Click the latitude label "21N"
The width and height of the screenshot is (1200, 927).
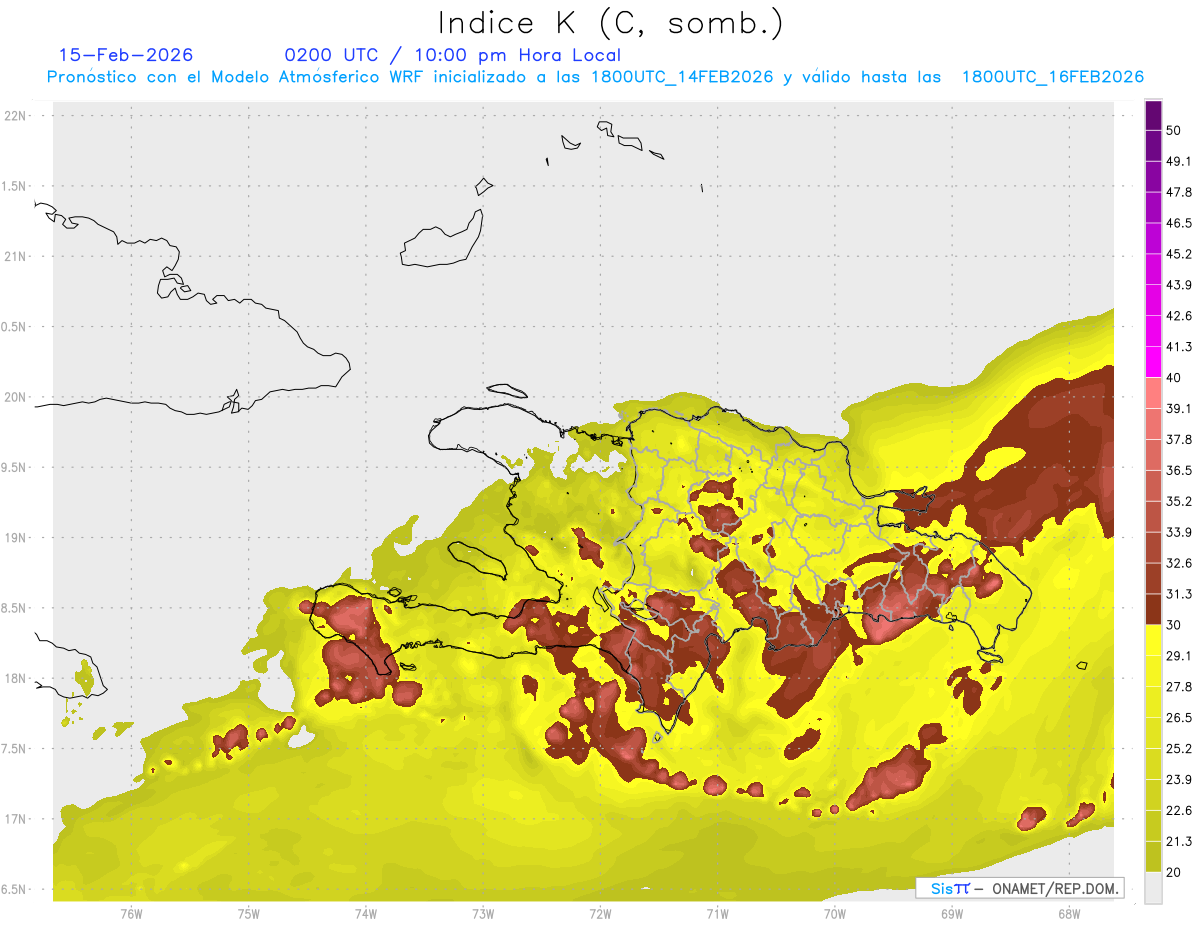tap(16, 257)
